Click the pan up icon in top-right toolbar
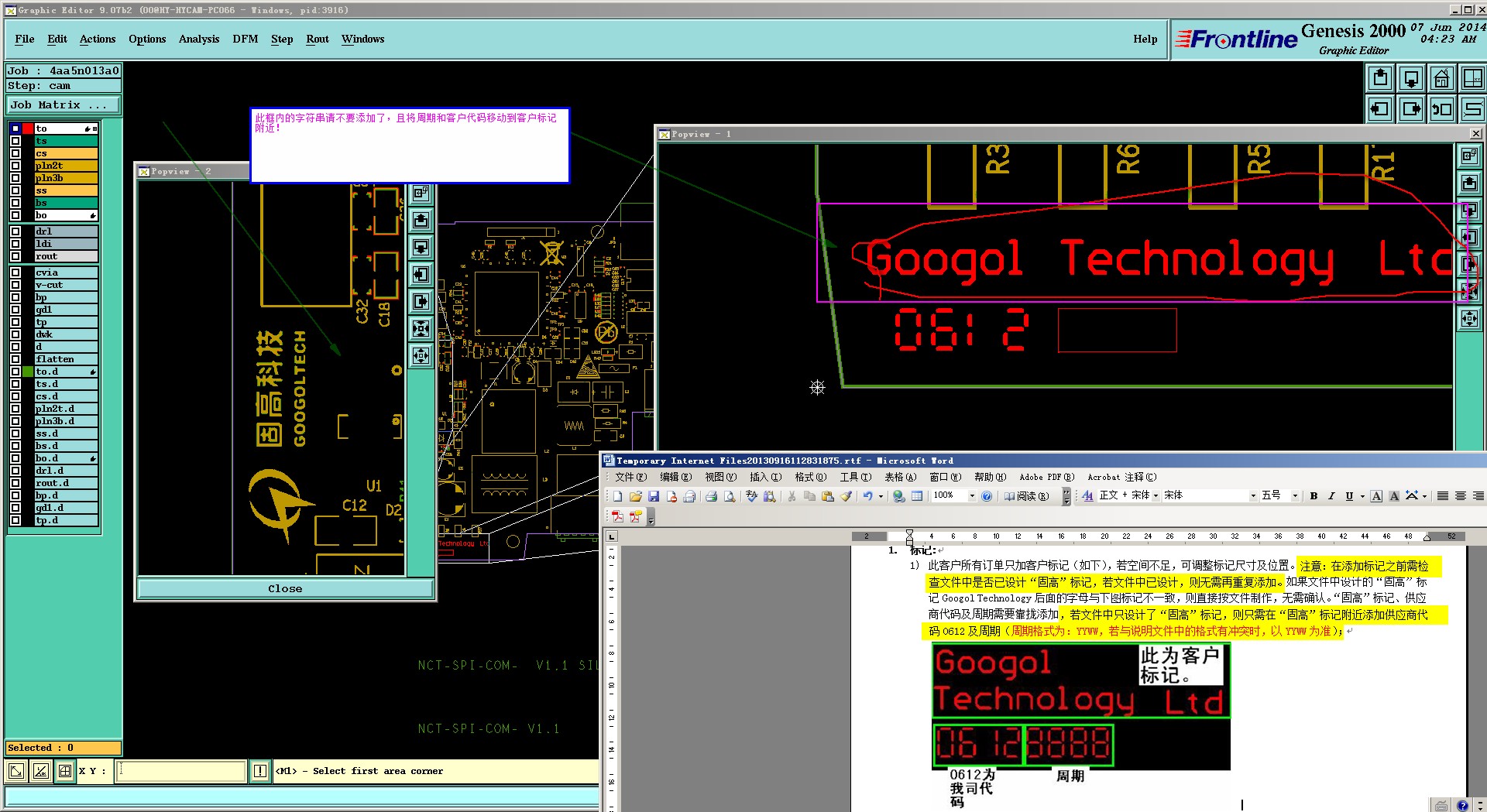Image resolution: width=1487 pixels, height=812 pixels. (x=1380, y=78)
